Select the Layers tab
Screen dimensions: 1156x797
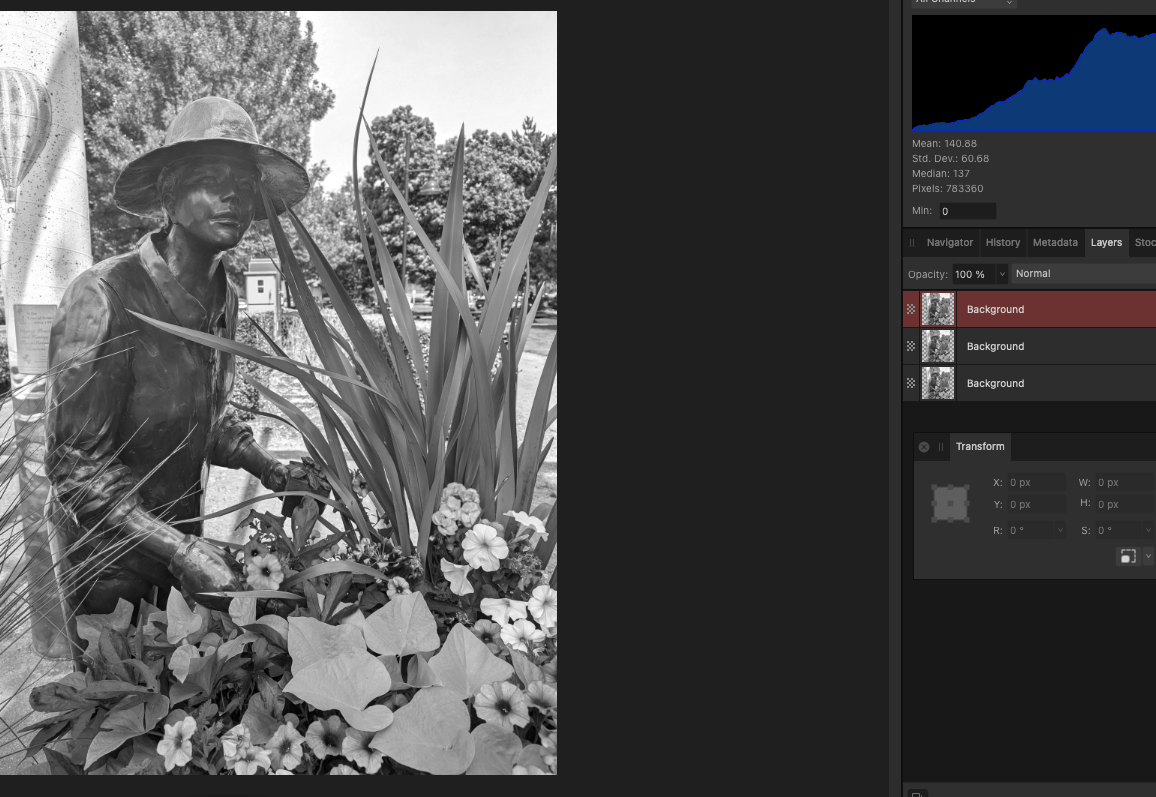tap(1106, 243)
